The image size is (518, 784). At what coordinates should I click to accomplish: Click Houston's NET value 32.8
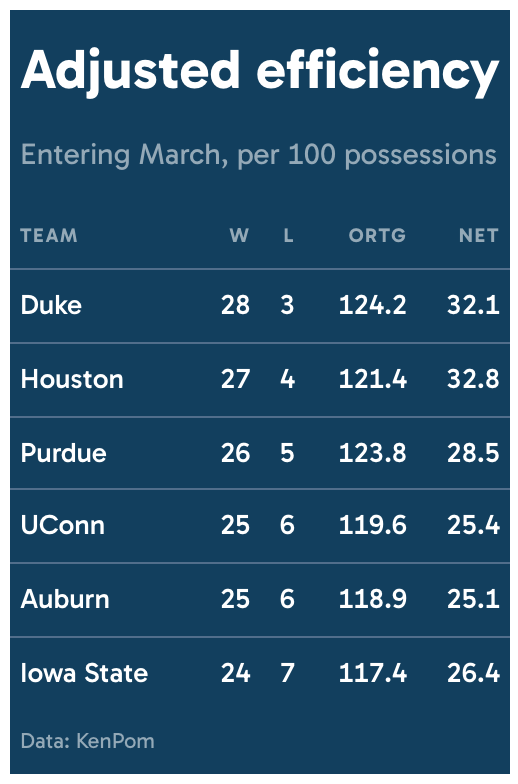pos(473,379)
